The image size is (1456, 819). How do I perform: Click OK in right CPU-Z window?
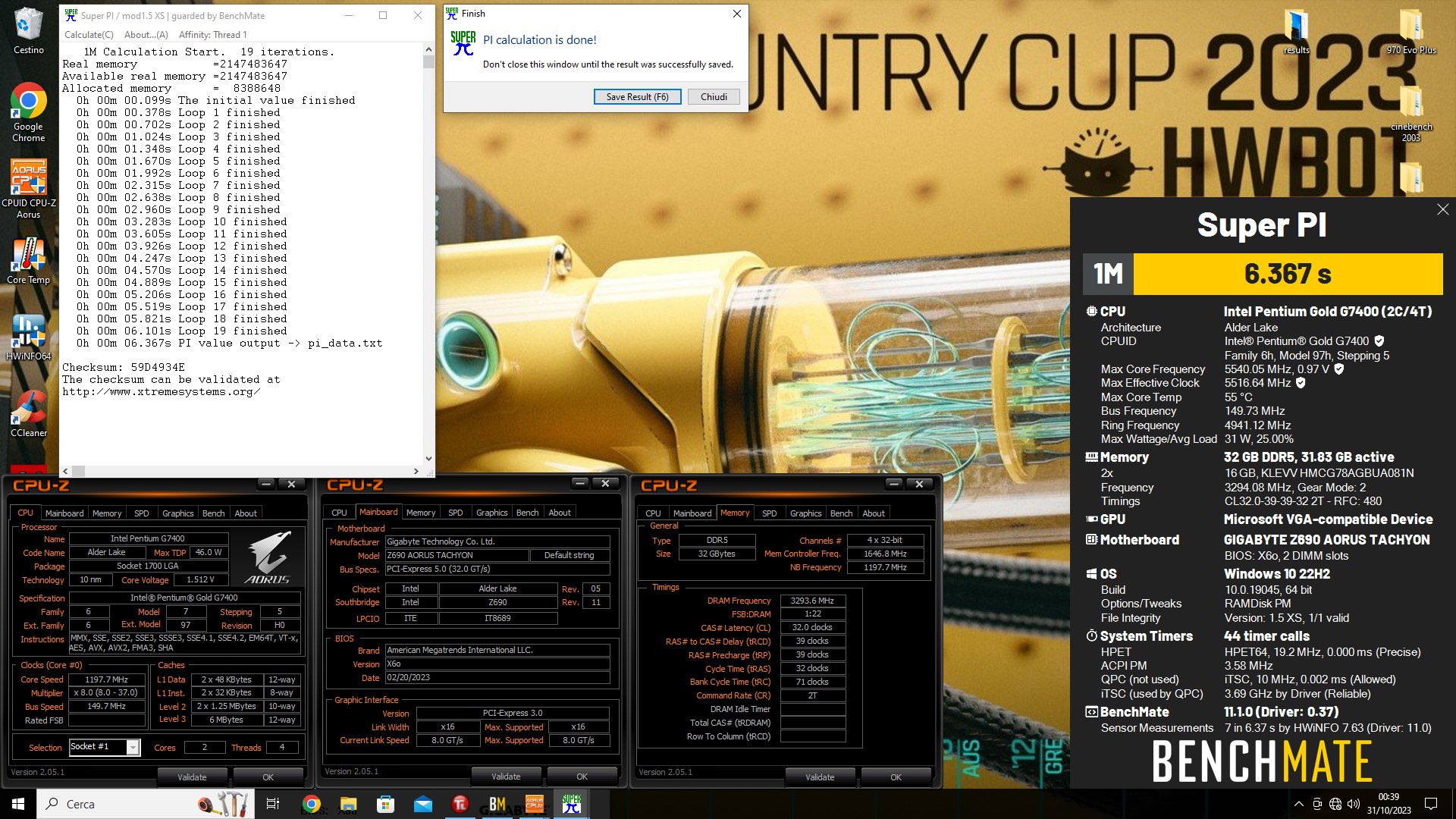click(896, 777)
